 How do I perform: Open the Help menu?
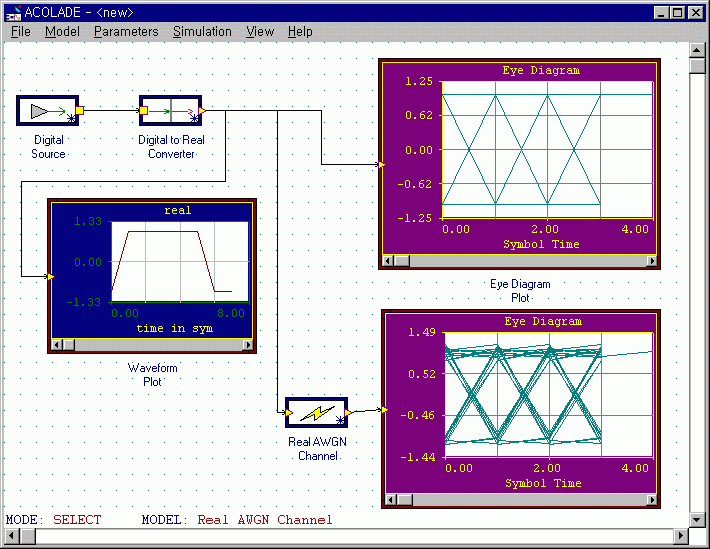(300, 31)
